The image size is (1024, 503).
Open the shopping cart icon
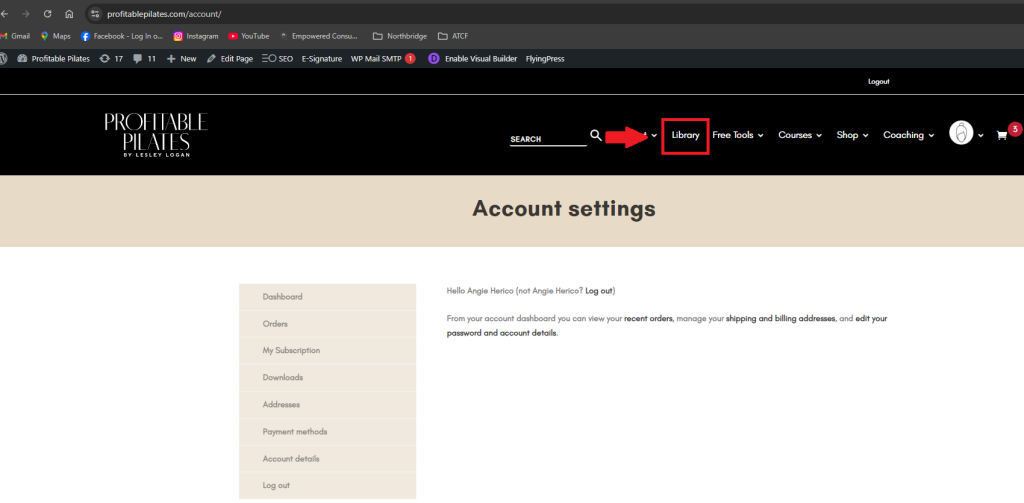tap(1001, 136)
